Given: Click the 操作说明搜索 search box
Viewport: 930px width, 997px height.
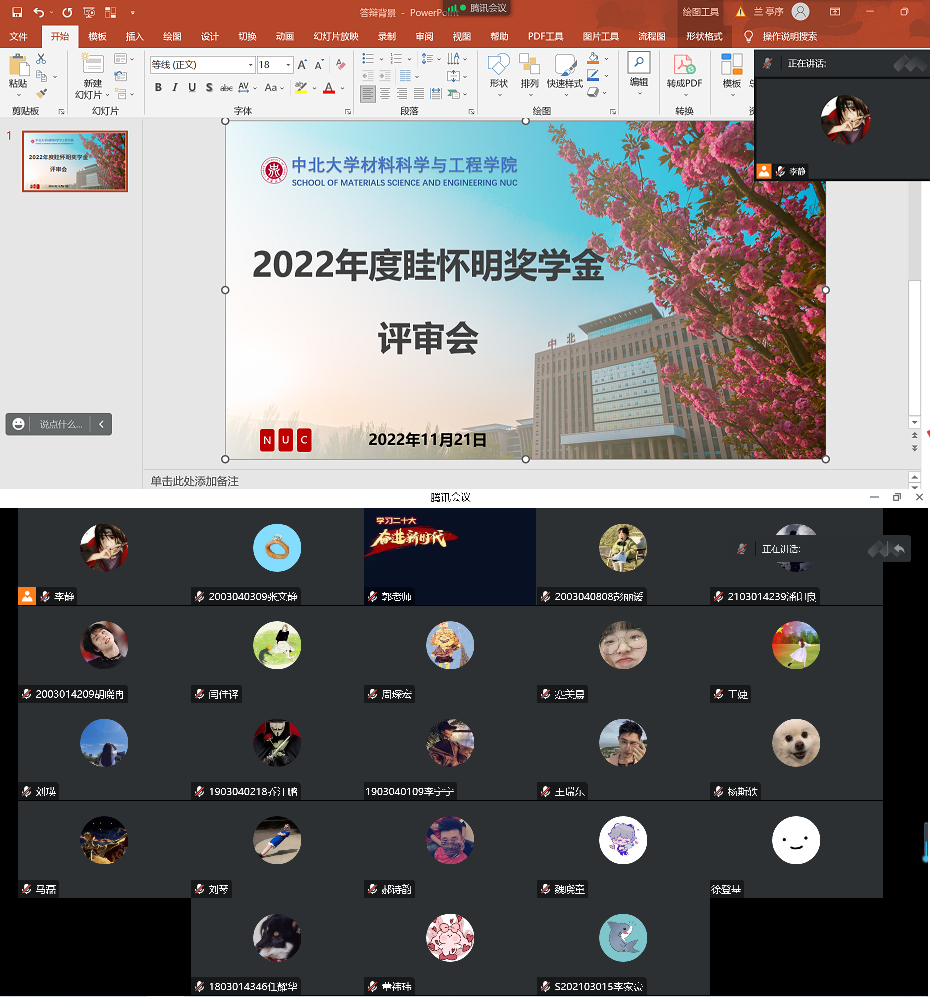Looking at the screenshot, I should 789,36.
